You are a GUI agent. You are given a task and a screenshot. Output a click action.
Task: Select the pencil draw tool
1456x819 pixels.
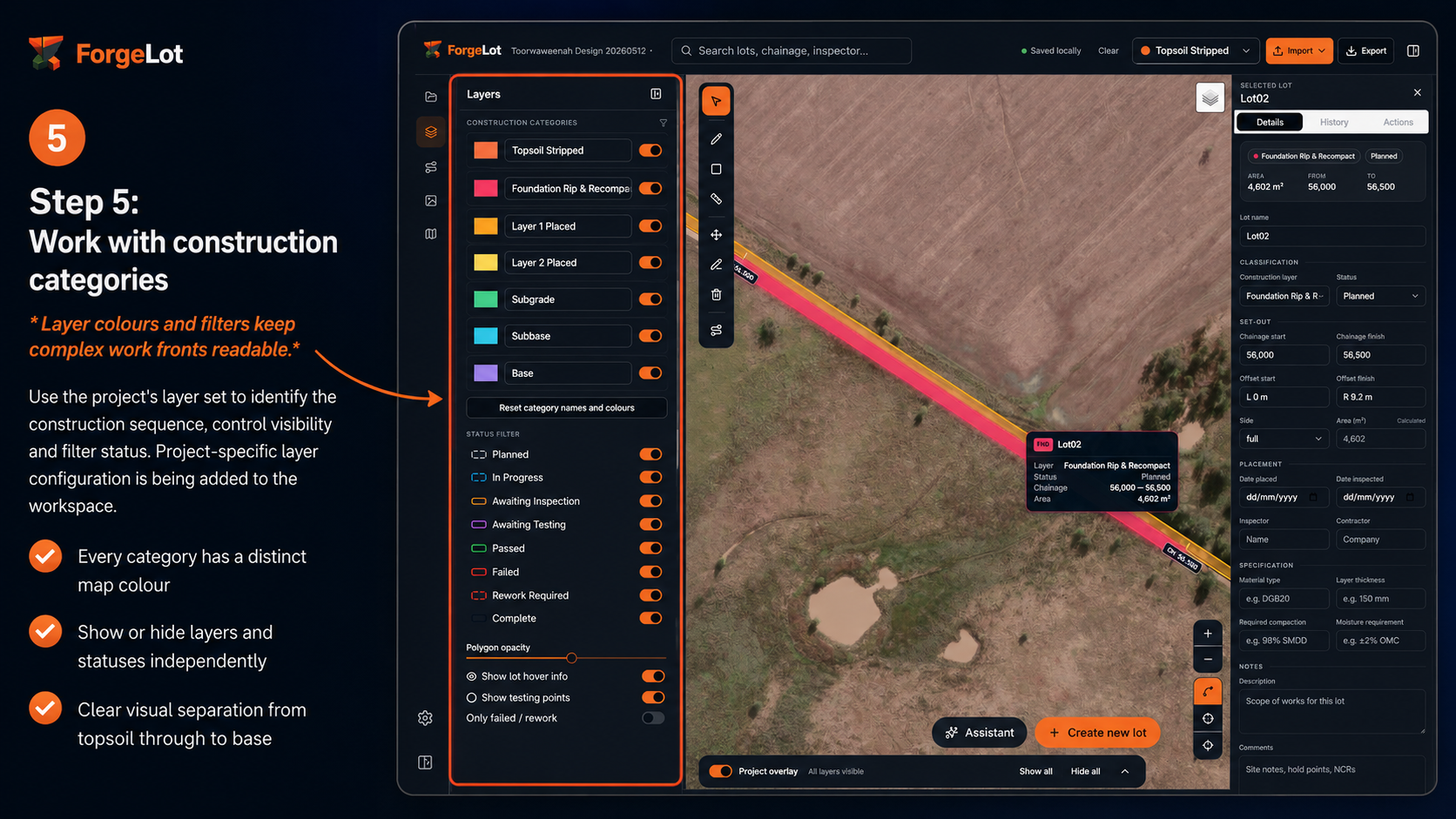pos(716,138)
